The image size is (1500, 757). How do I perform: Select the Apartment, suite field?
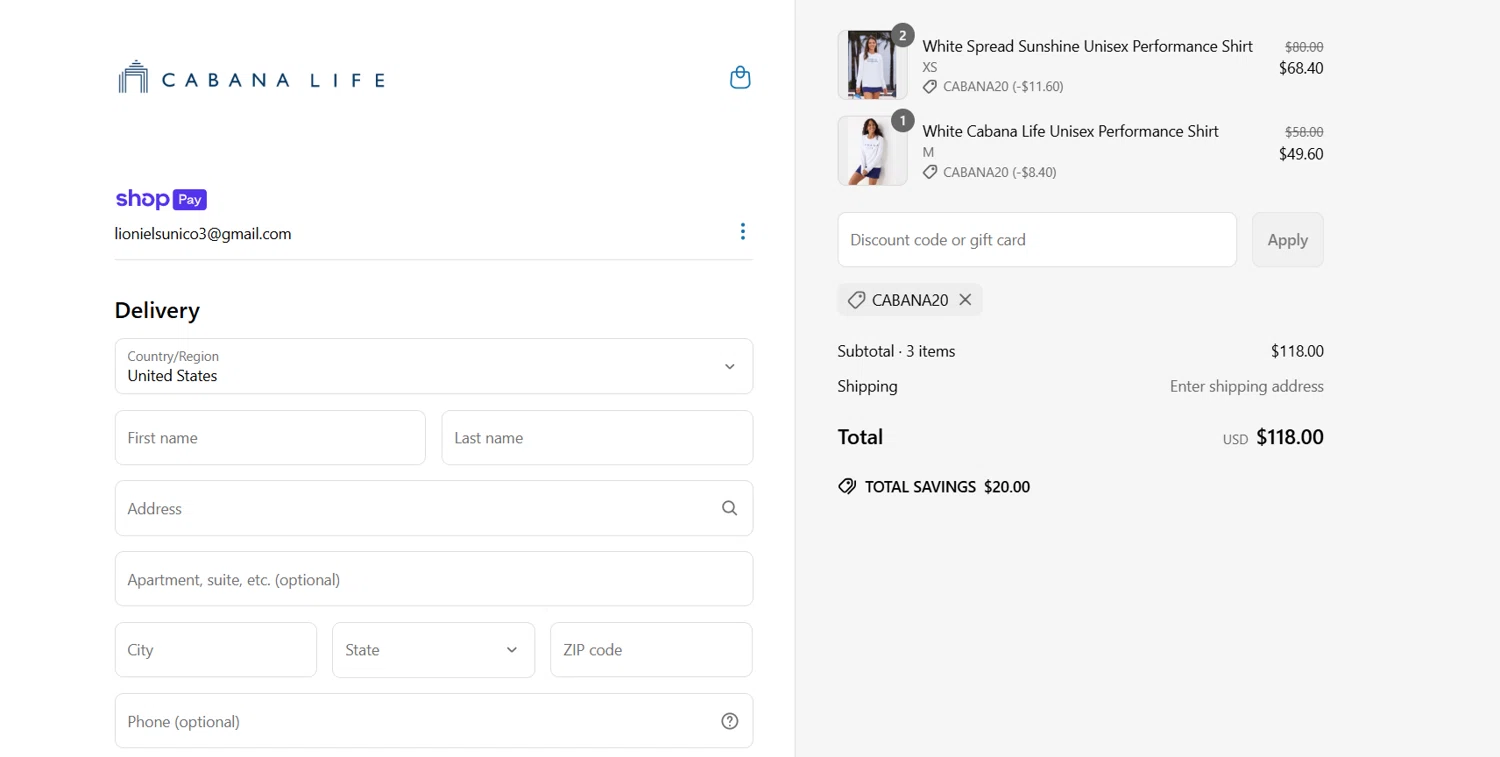point(434,579)
